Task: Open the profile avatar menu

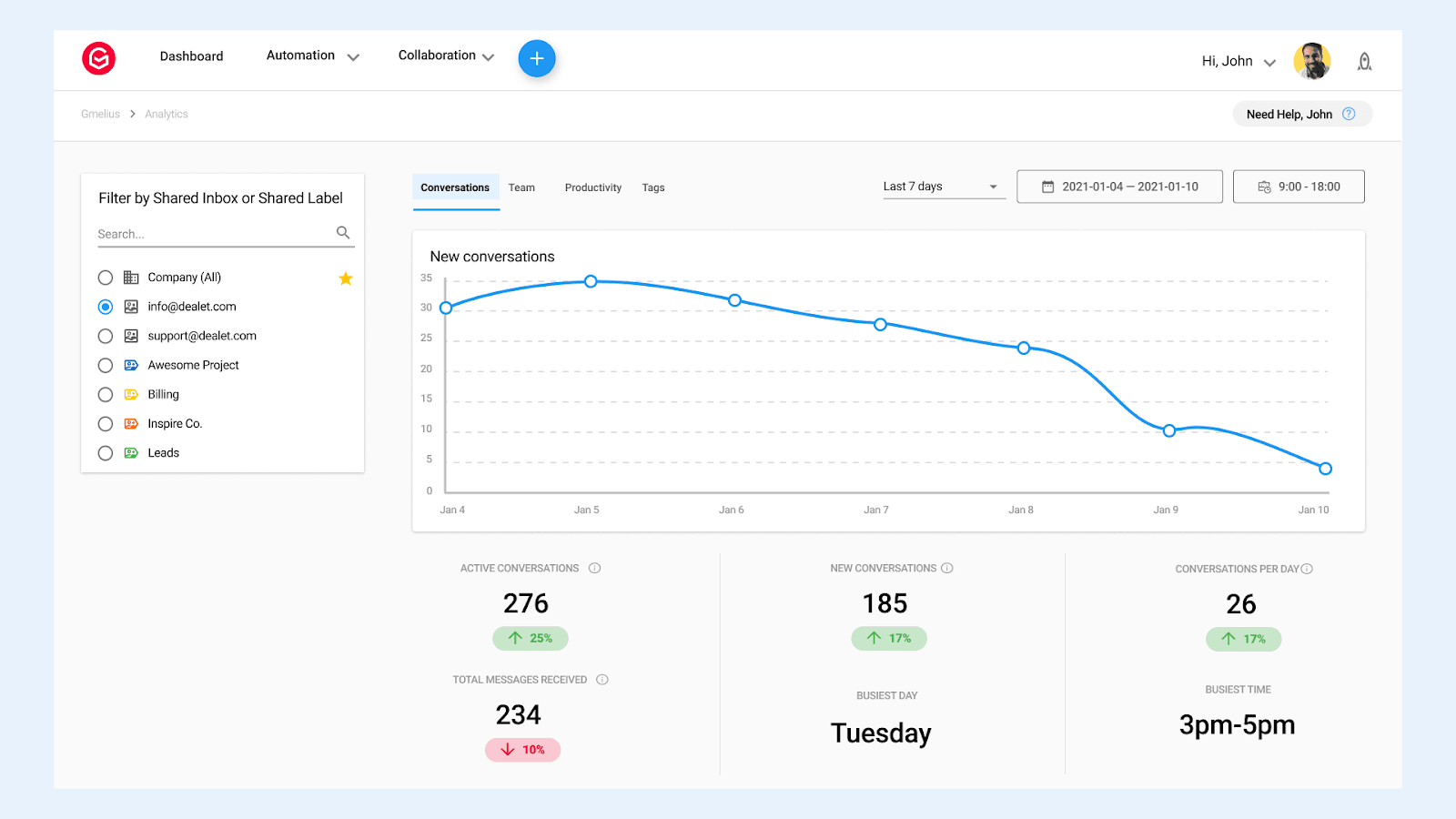Action: [1311, 60]
